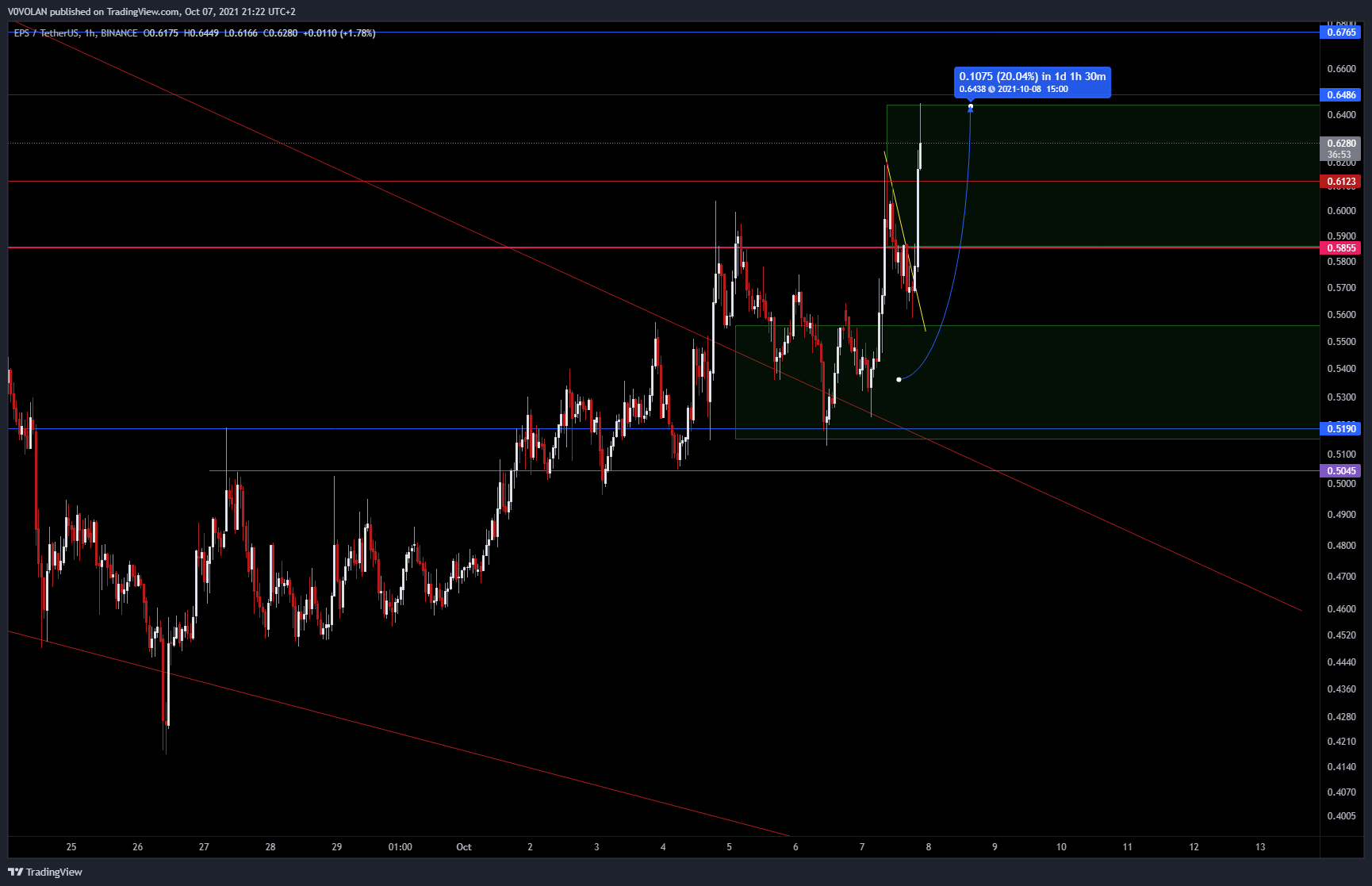This screenshot has height=886, width=1372.
Task: Click date label 27 on time axis
Action: pyautogui.click(x=204, y=847)
